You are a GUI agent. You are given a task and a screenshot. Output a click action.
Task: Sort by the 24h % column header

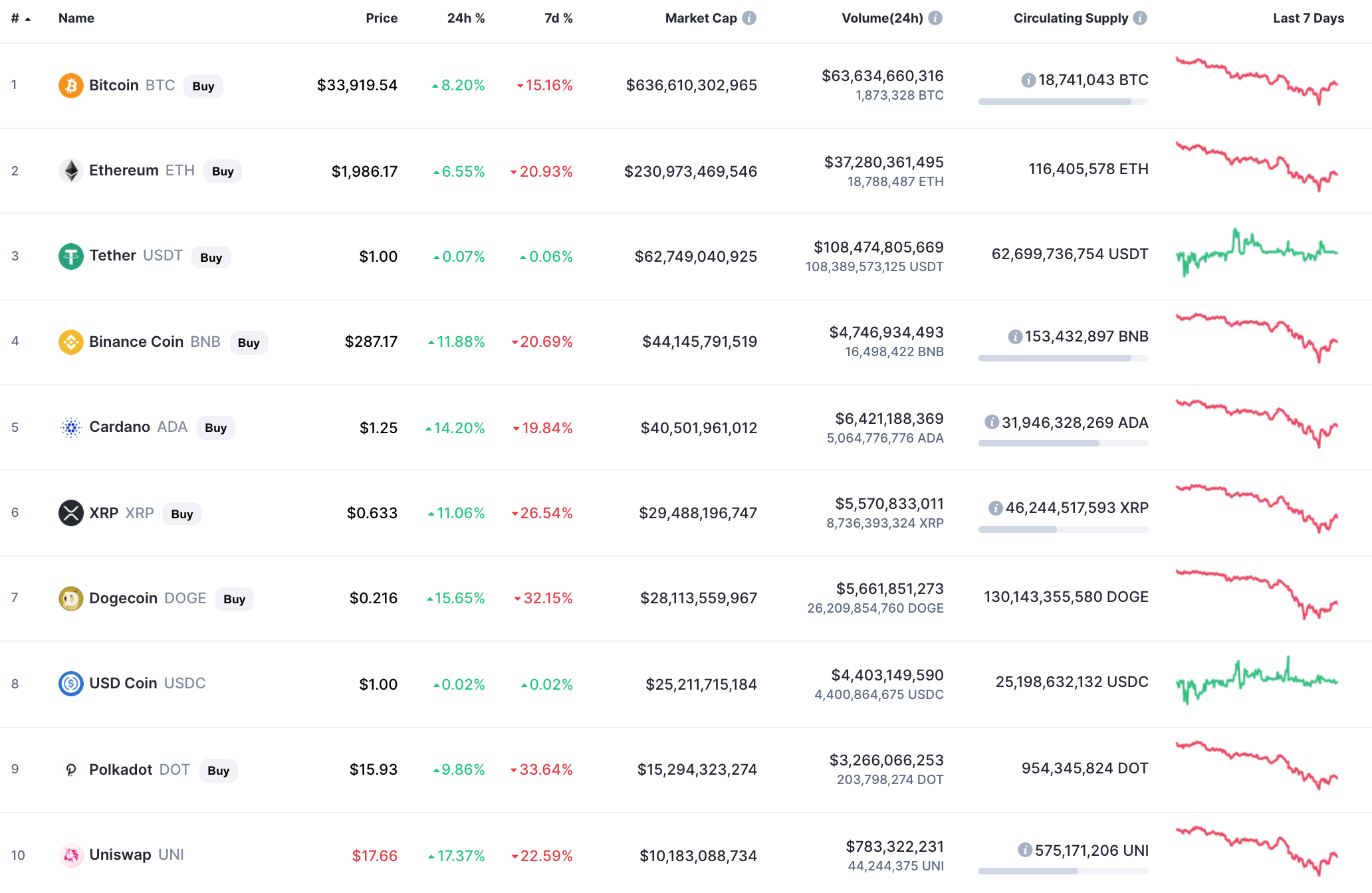point(466,18)
